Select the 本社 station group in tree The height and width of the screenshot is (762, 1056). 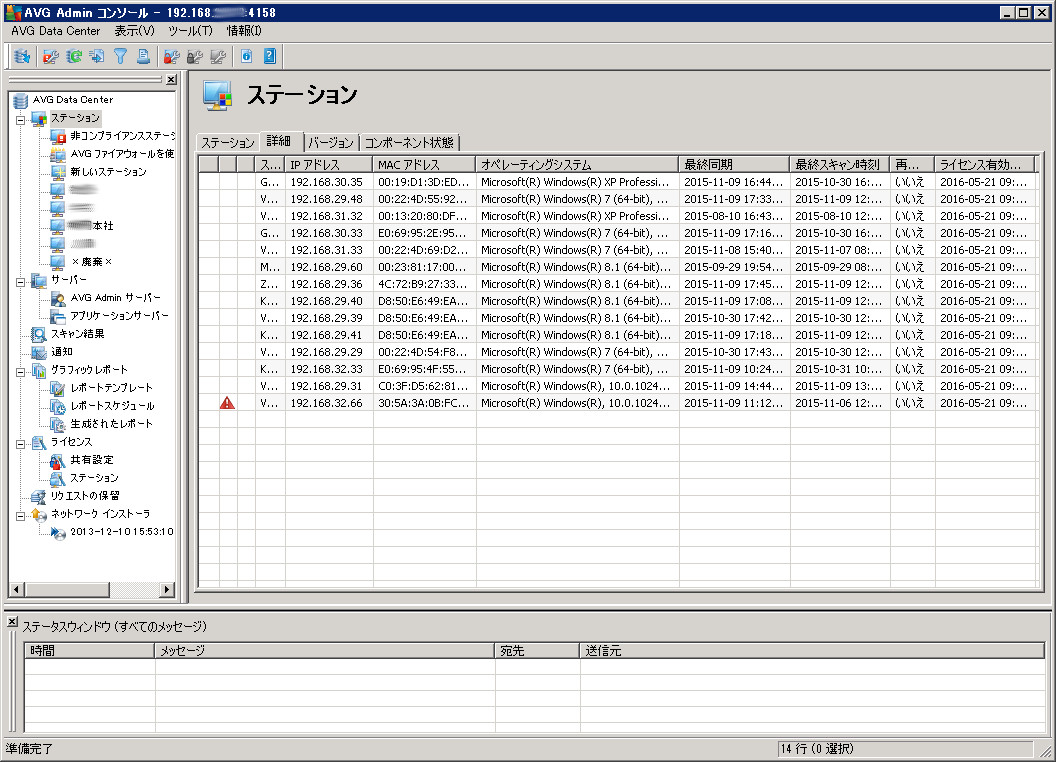(x=91, y=226)
